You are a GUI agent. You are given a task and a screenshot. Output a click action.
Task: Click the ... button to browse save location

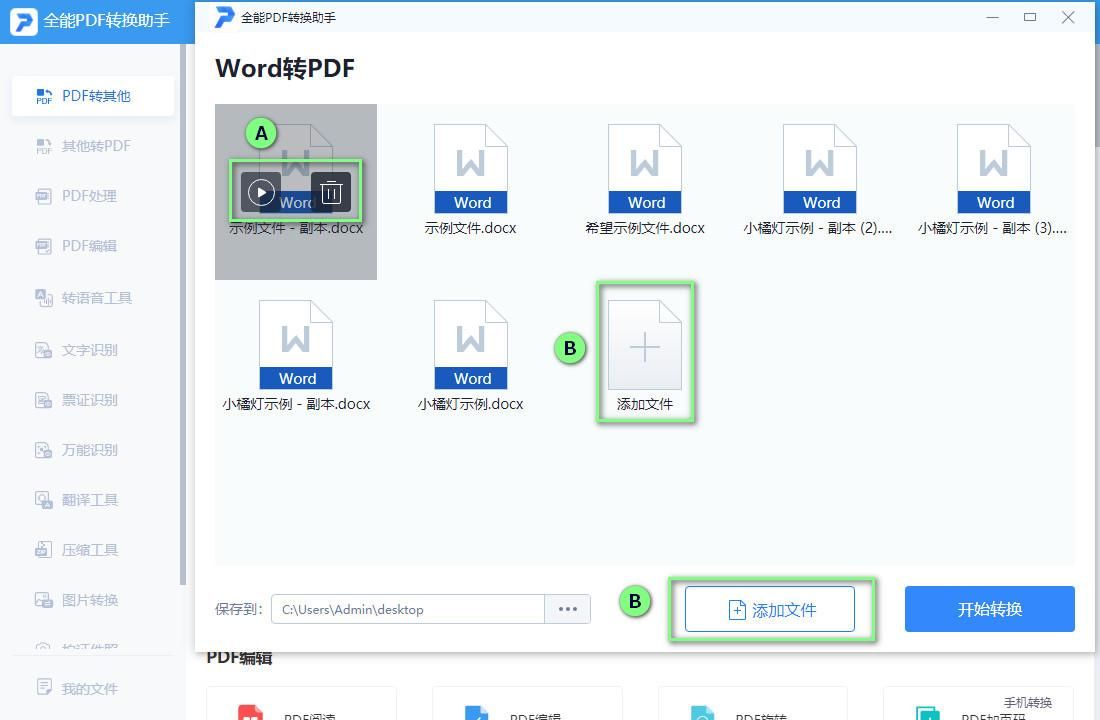(x=568, y=609)
